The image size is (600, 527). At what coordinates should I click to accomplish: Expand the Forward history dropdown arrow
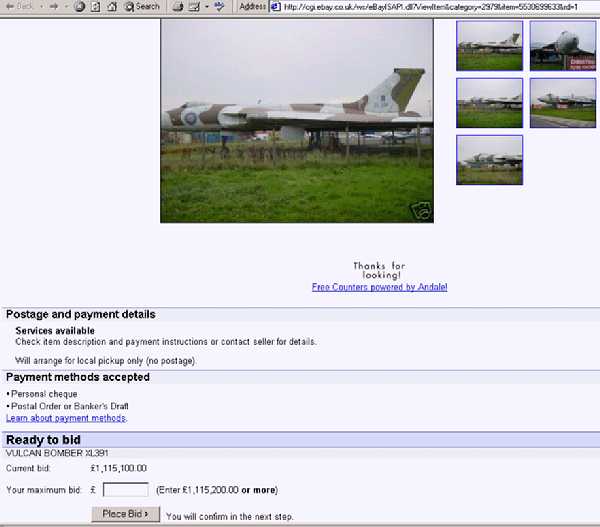tap(64, 6)
